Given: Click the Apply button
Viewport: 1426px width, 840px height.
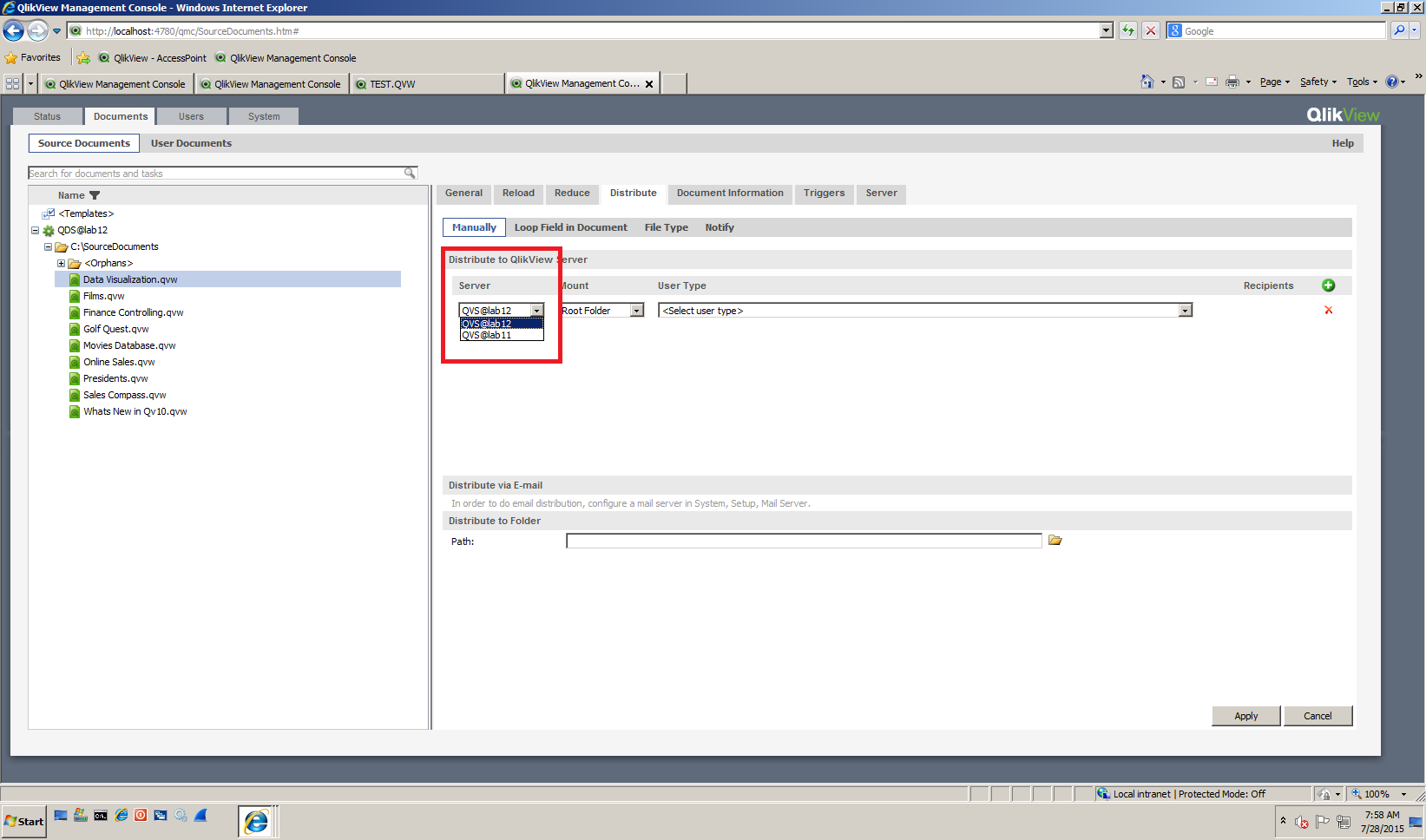Looking at the screenshot, I should [1246, 716].
